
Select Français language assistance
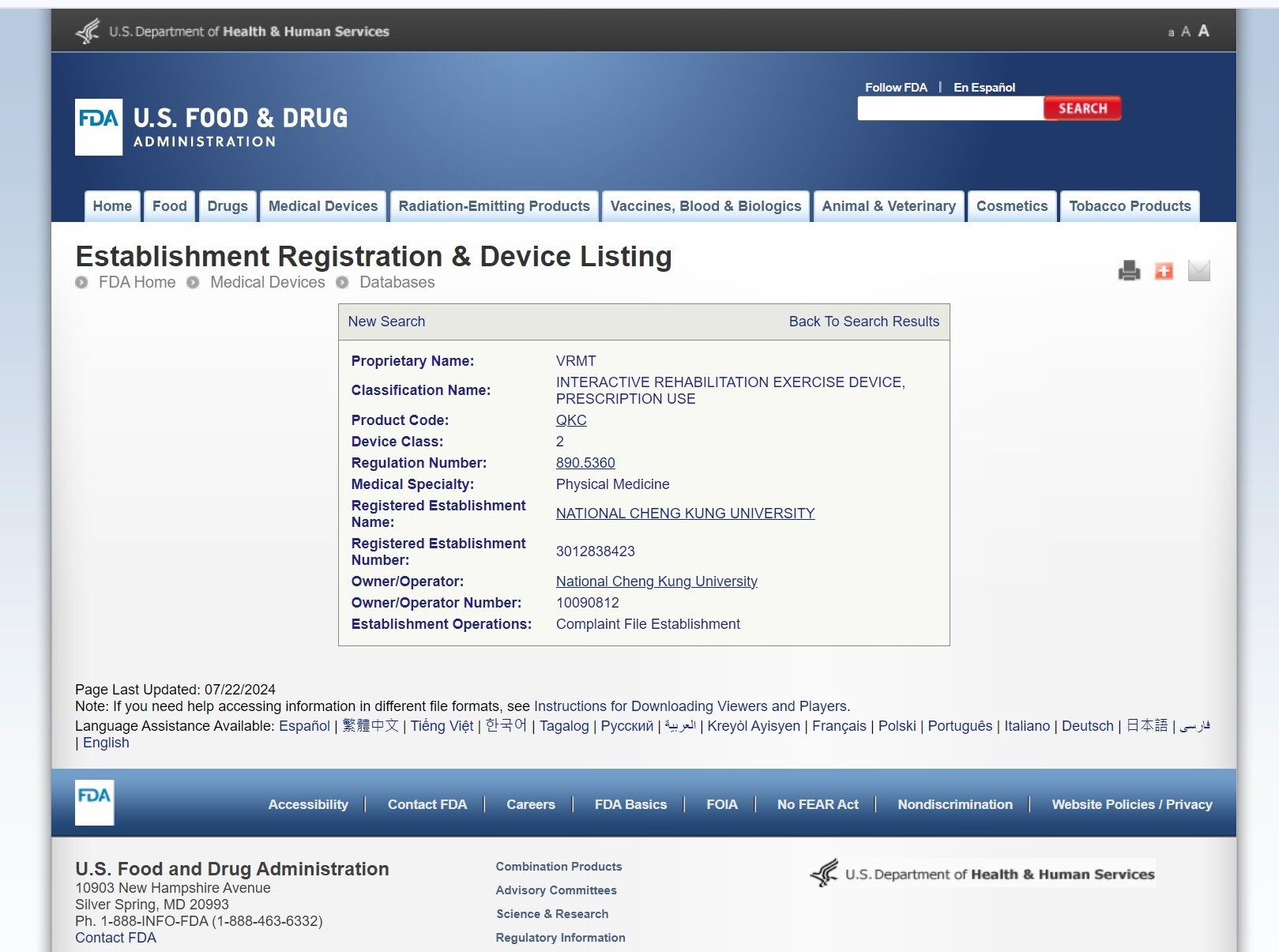coord(839,726)
